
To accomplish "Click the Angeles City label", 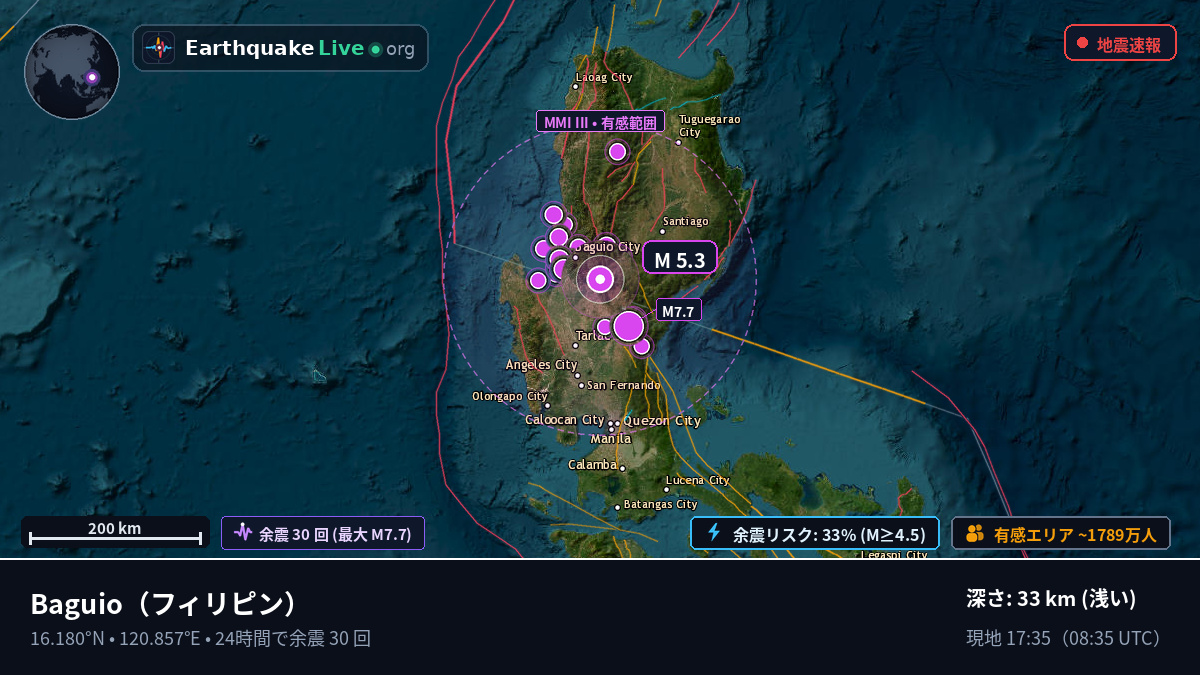I will 542,365.
